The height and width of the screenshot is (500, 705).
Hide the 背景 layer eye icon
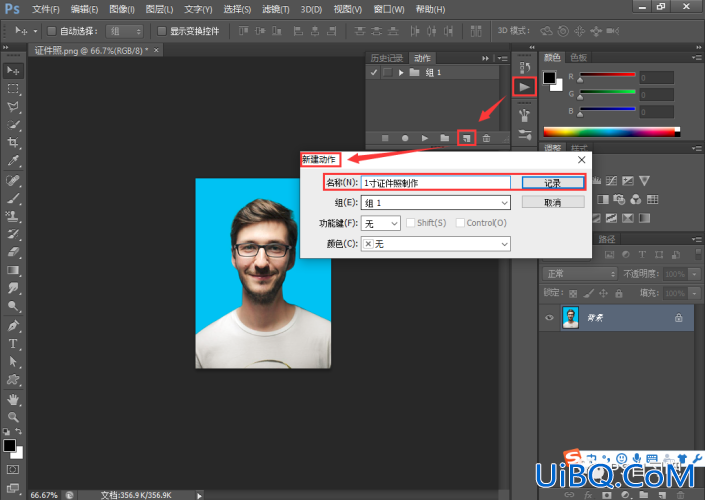click(549, 318)
